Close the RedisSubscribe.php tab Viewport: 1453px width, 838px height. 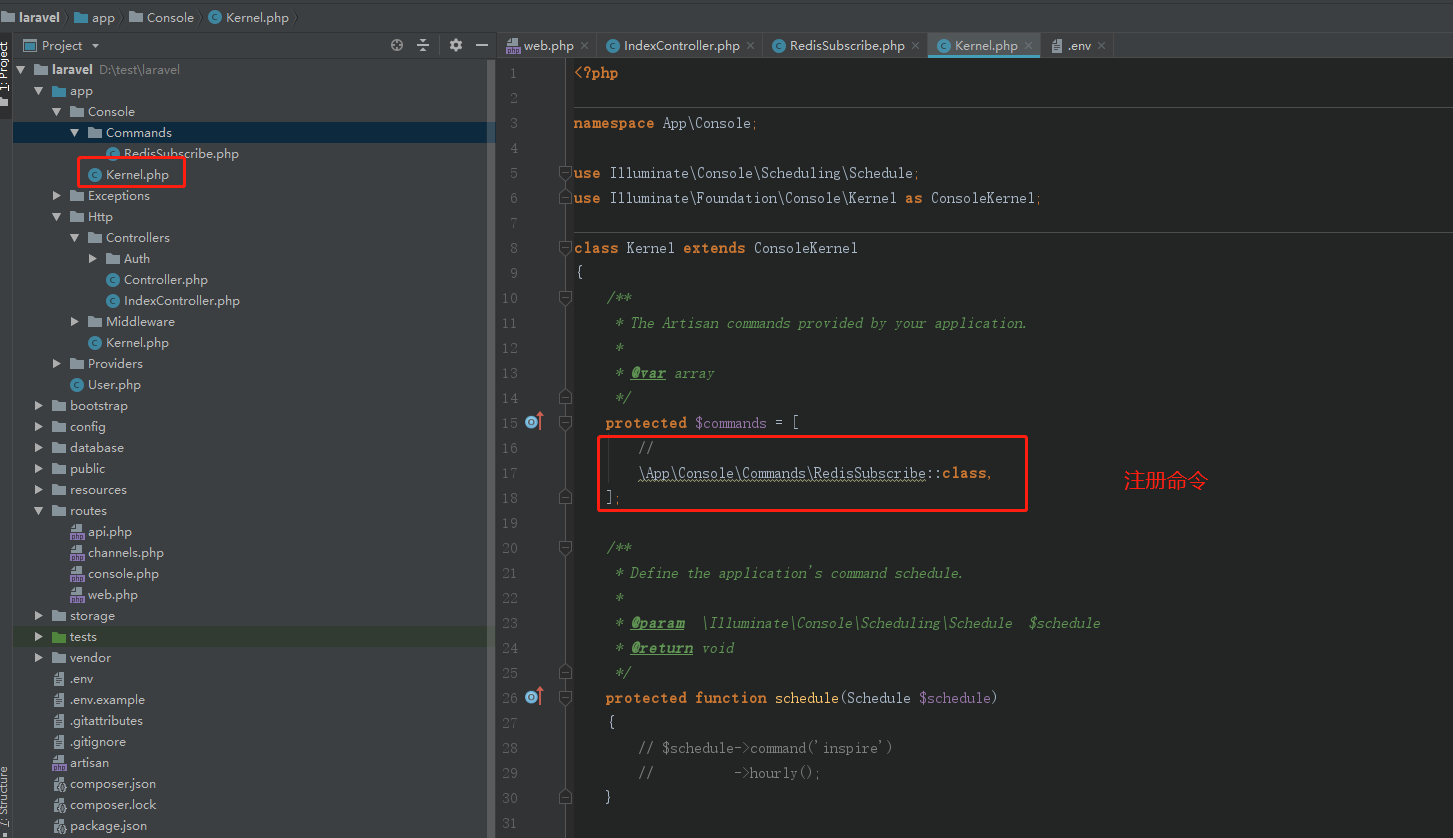pyautogui.click(x=915, y=46)
